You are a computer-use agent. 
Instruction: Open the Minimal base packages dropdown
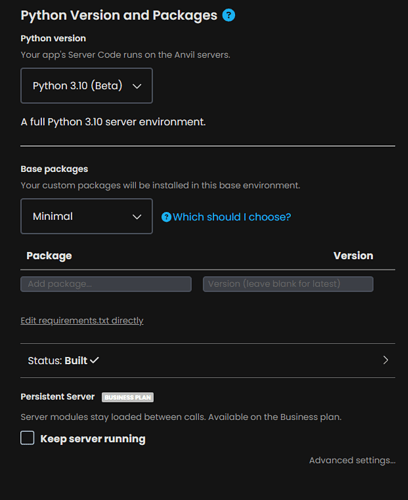[87, 216]
